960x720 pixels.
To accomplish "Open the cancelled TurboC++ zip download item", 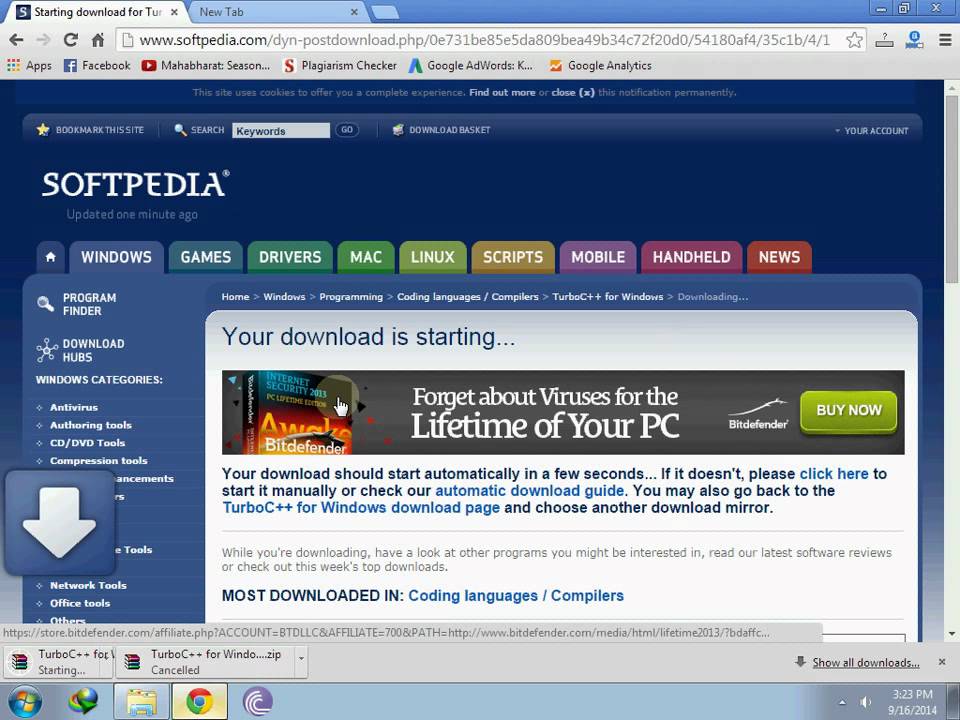I will [x=205, y=662].
